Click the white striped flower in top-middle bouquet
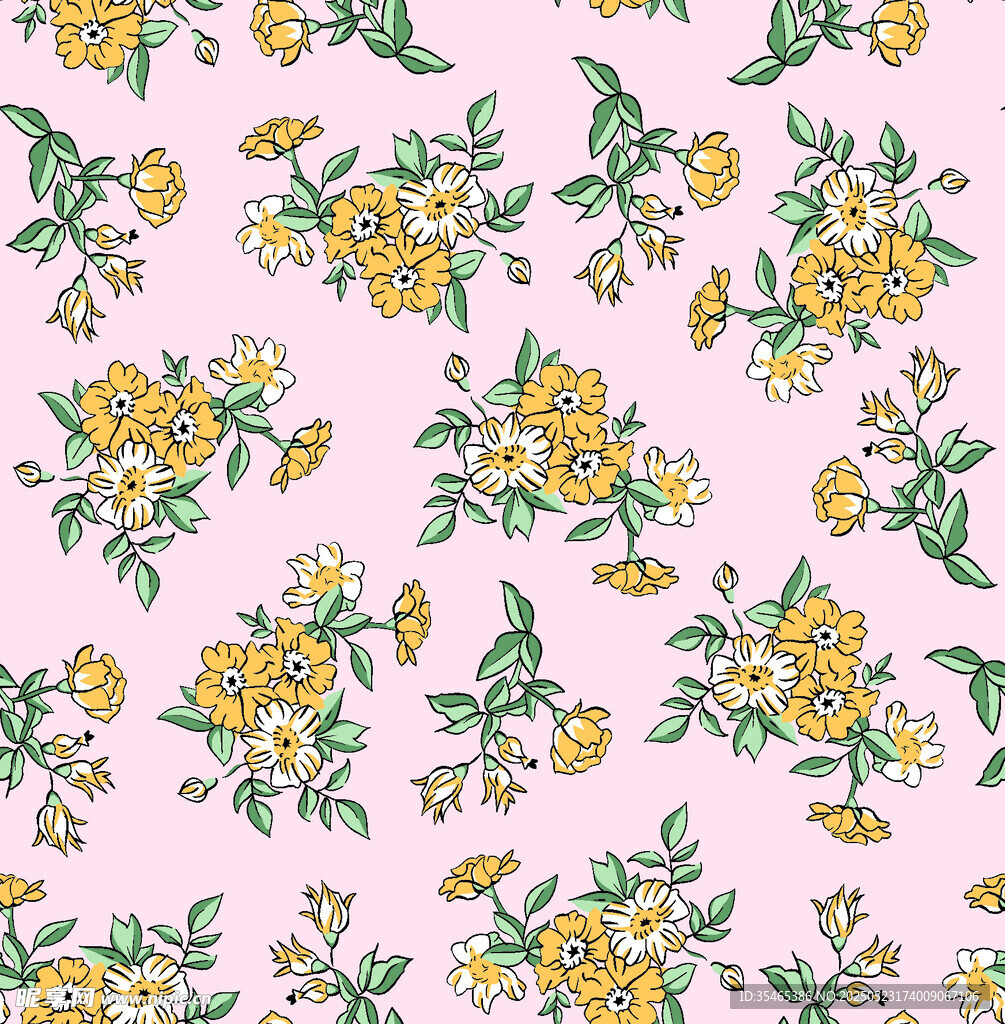Image resolution: width=1005 pixels, height=1024 pixels. tap(440, 204)
